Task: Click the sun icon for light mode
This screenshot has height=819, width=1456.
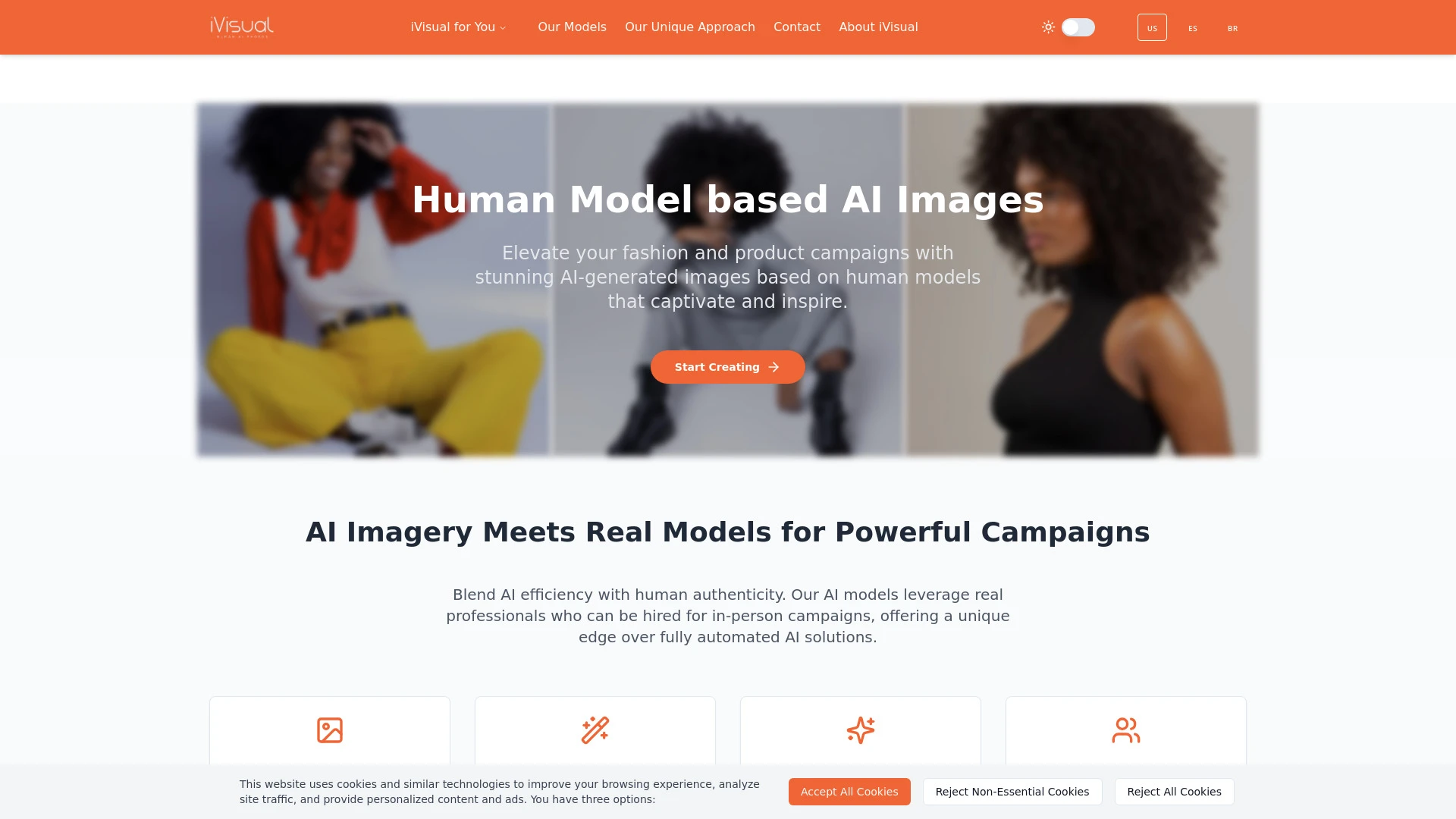Action: click(1049, 27)
